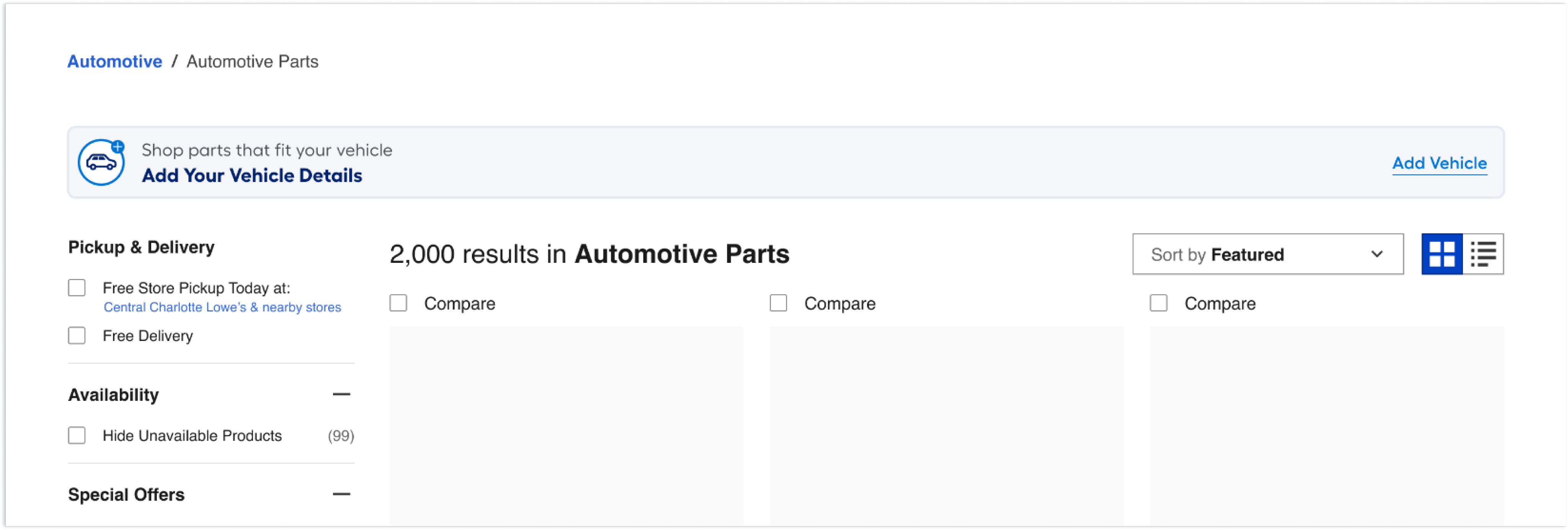Viewport: 1568px width, 530px height.
Task: Open the first product image thumbnail
Action: 566,426
